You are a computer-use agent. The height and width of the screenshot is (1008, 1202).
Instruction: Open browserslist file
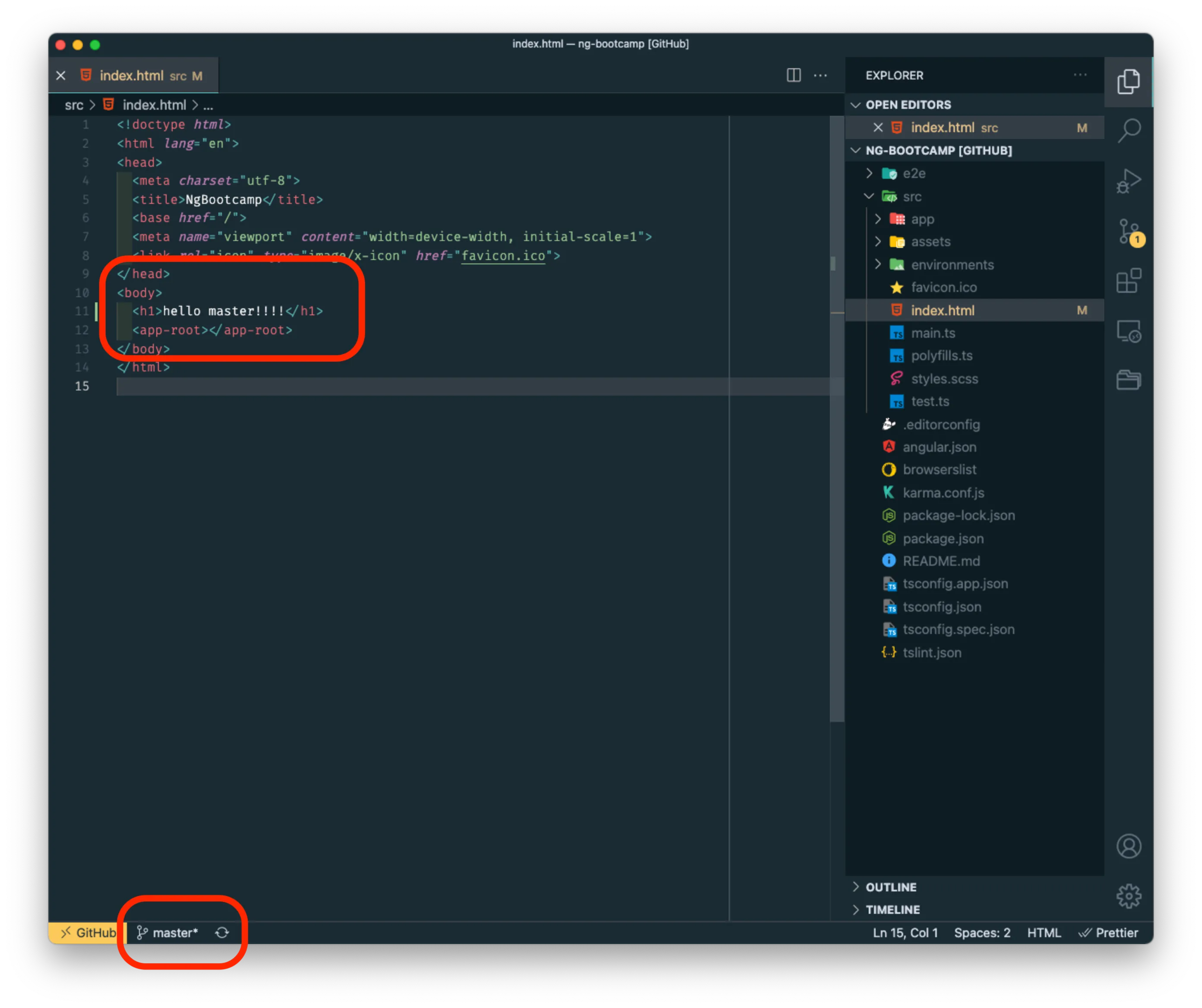pyautogui.click(x=974, y=470)
